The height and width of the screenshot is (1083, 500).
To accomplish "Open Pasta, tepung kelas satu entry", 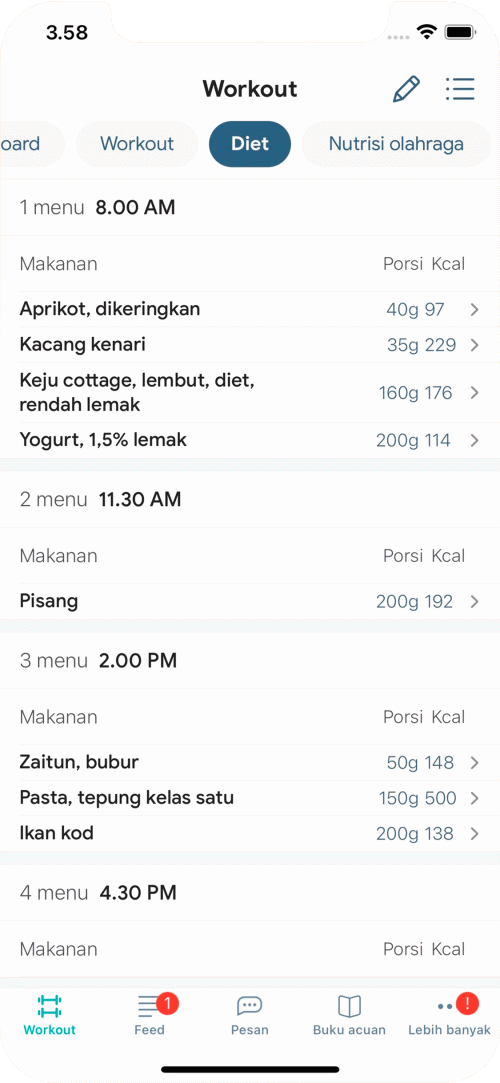I will coord(250,798).
